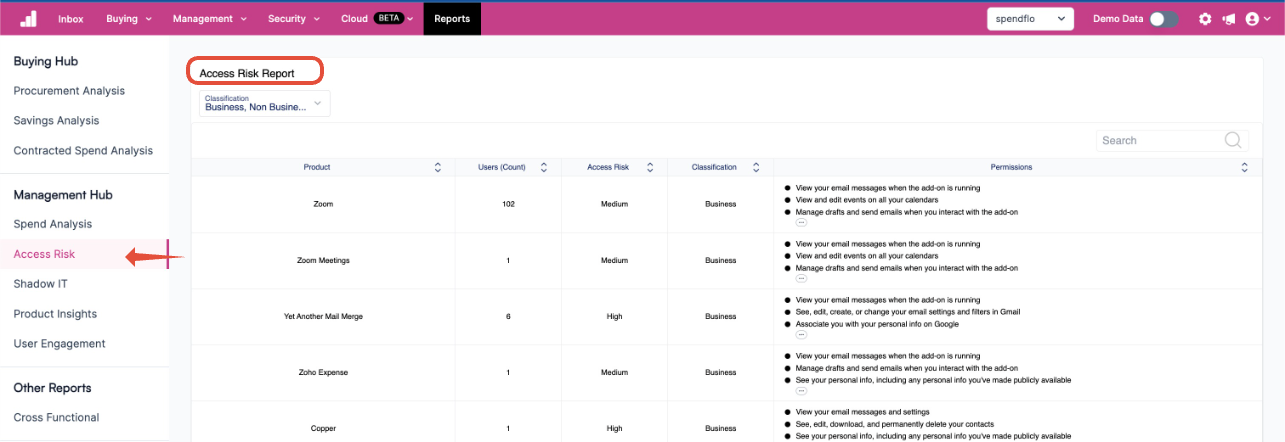This screenshot has height=442, width=1285.
Task: Expand the Cloud BETA menu
Action: 377,19
